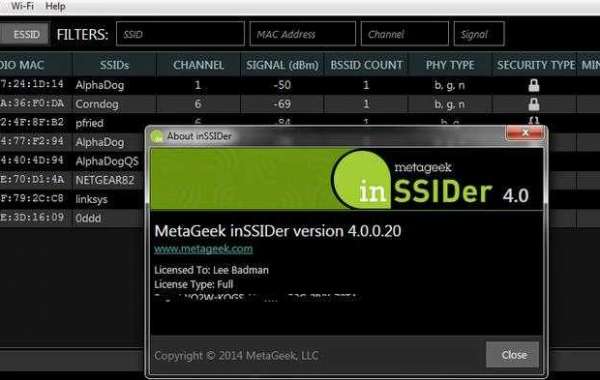
Task: Focus the Channel filter field
Action: pos(404,34)
